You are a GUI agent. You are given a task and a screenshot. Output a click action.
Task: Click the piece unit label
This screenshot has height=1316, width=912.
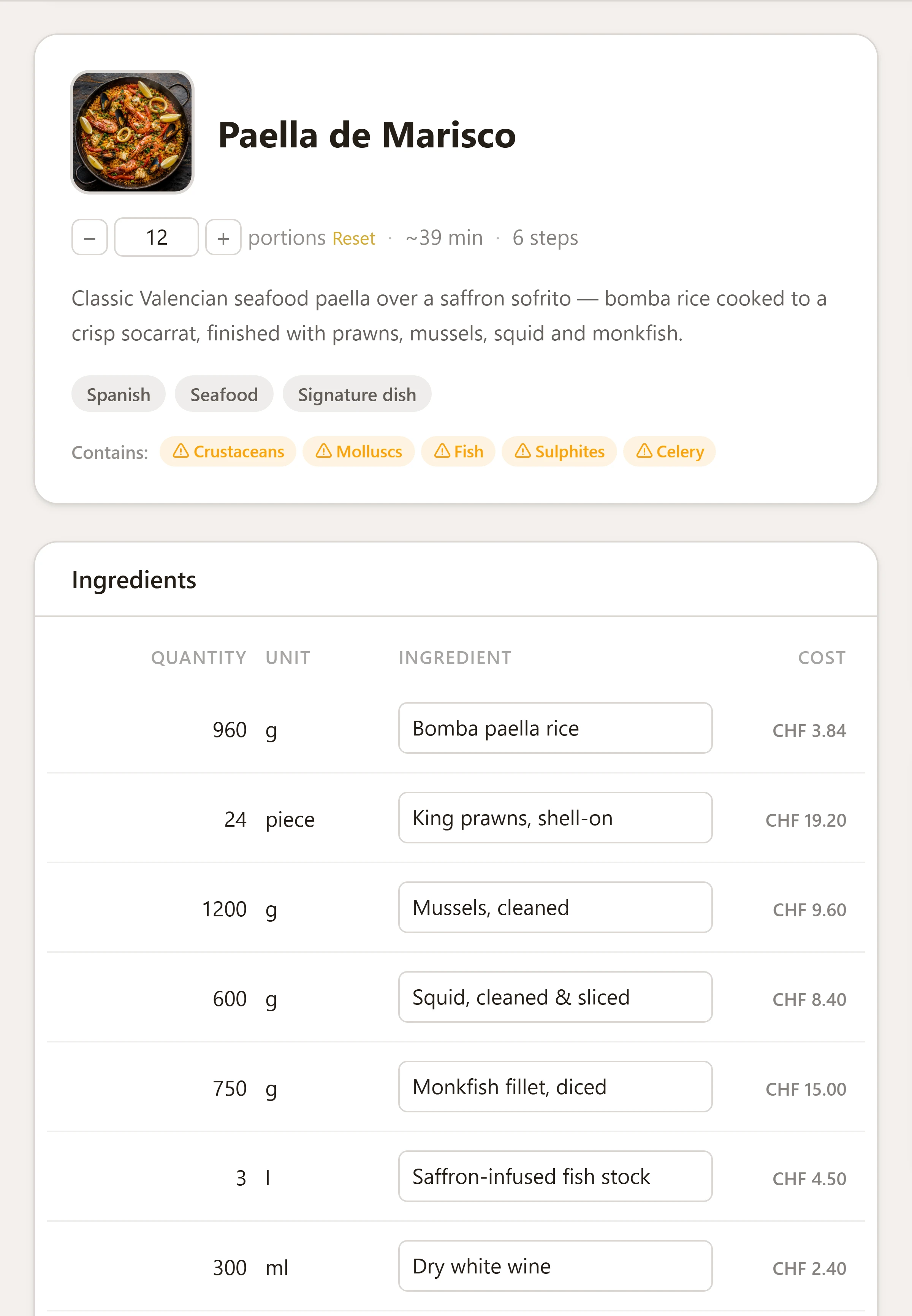click(290, 820)
